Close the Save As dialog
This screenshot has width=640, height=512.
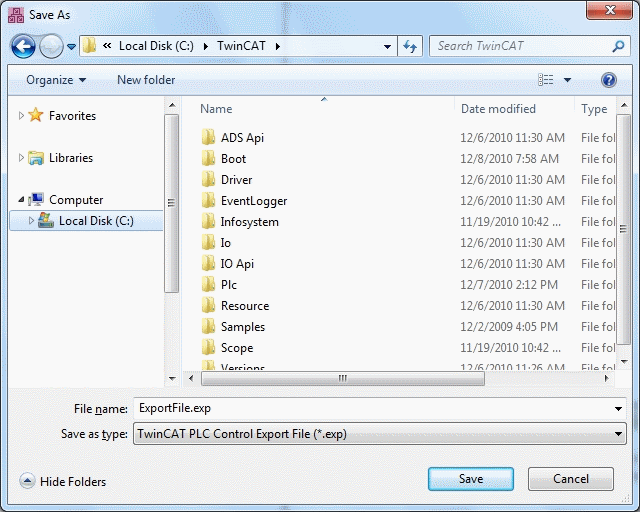click(x=609, y=10)
